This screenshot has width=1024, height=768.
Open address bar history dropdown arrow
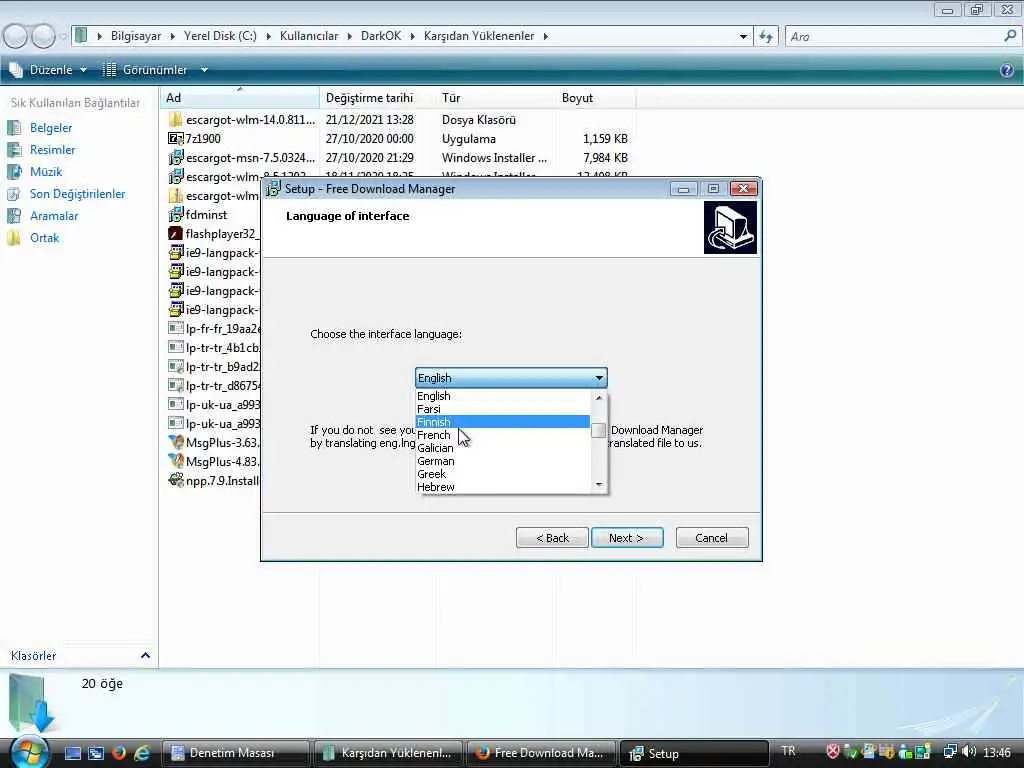(x=743, y=37)
